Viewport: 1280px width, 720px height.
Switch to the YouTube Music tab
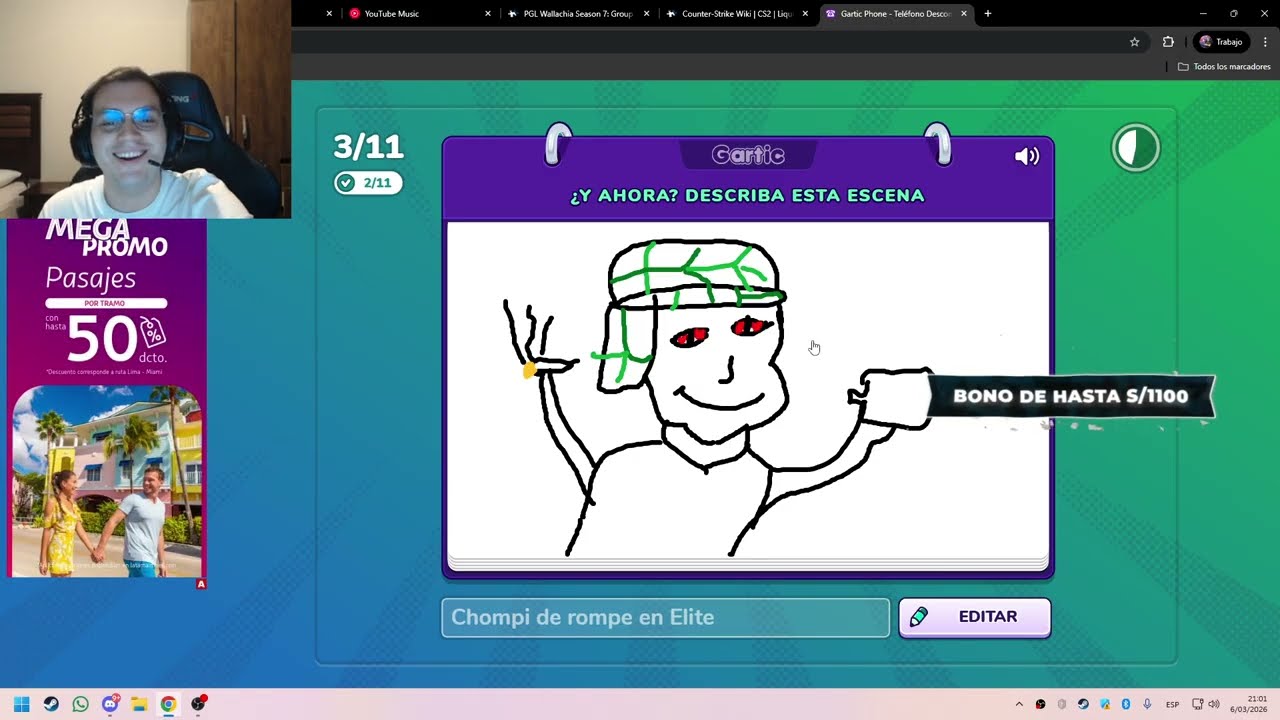(391, 14)
